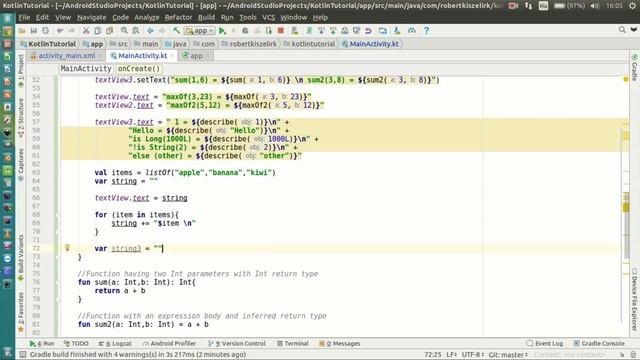Open the Logcat tool window
Viewport: 640px width, 360px height.
(x=116, y=344)
